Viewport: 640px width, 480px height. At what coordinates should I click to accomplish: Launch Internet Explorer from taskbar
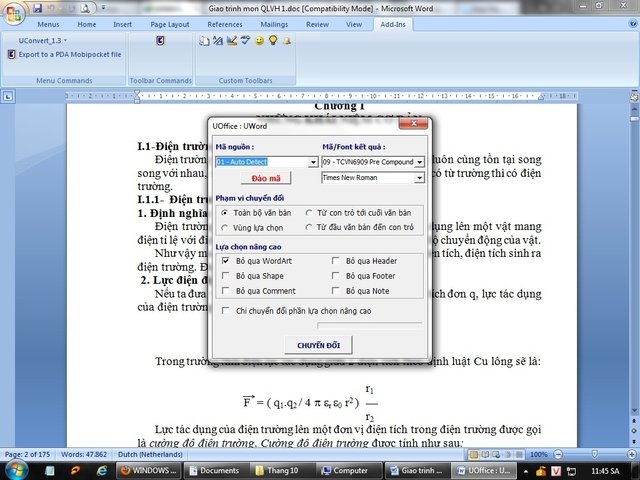click(101, 471)
